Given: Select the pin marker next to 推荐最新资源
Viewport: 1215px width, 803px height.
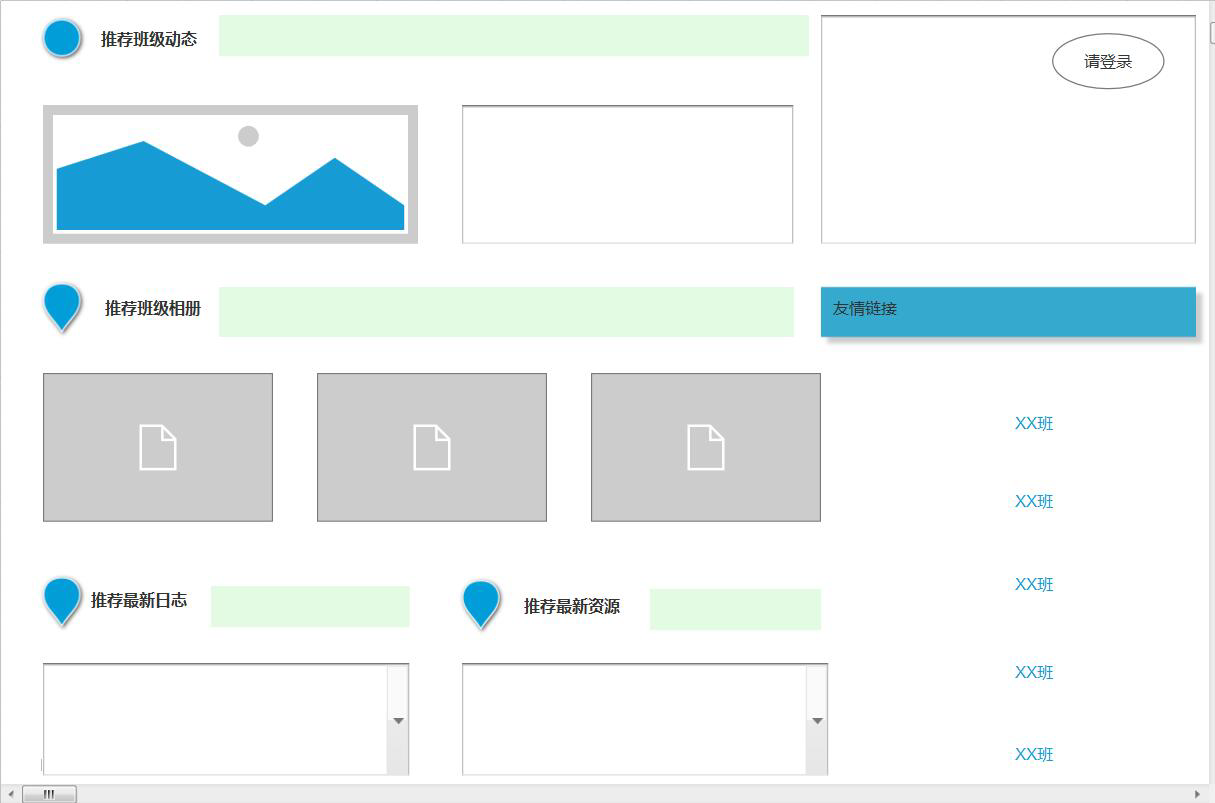Looking at the screenshot, I should click(481, 602).
